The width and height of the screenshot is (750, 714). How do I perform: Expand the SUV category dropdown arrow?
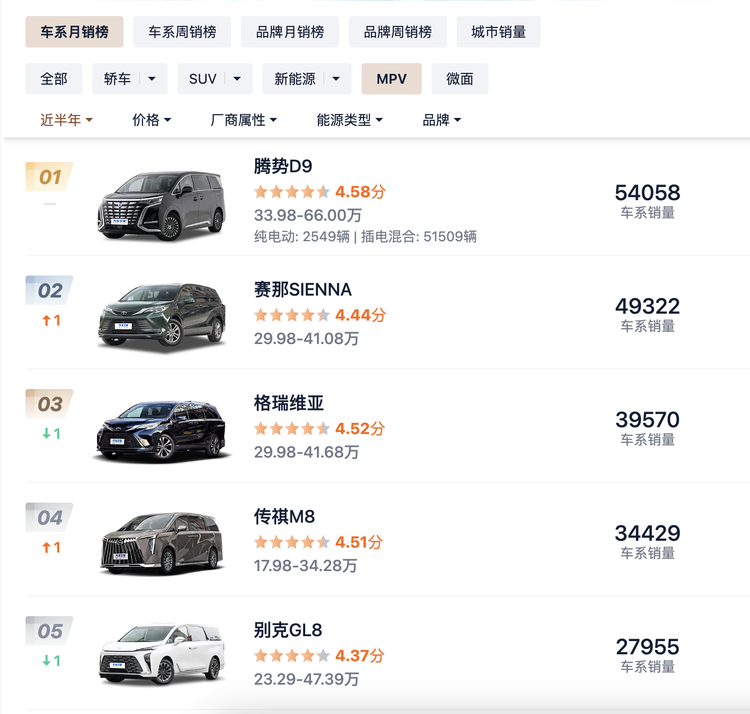click(x=238, y=79)
